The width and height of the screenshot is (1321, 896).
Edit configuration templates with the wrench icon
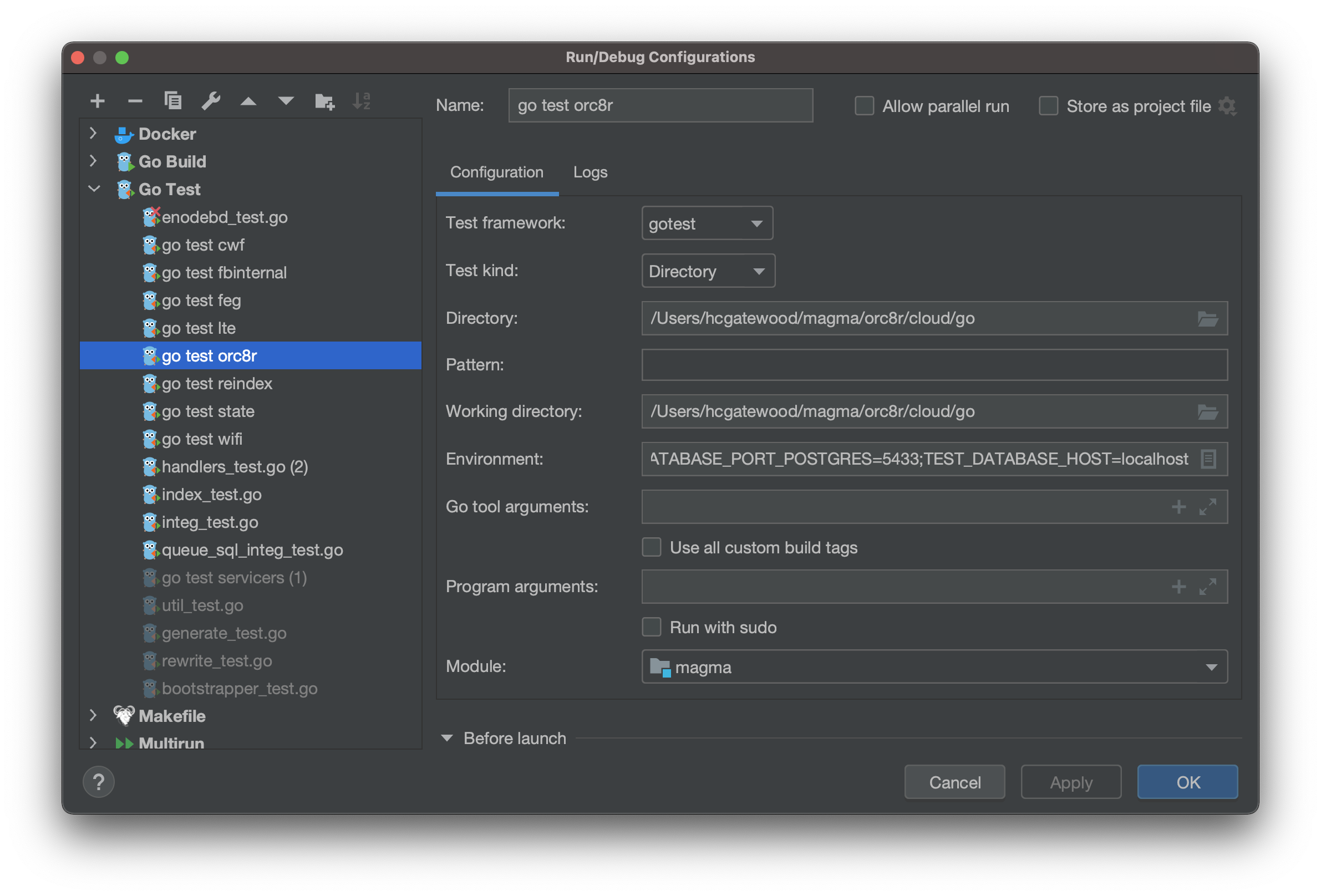(211, 101)
